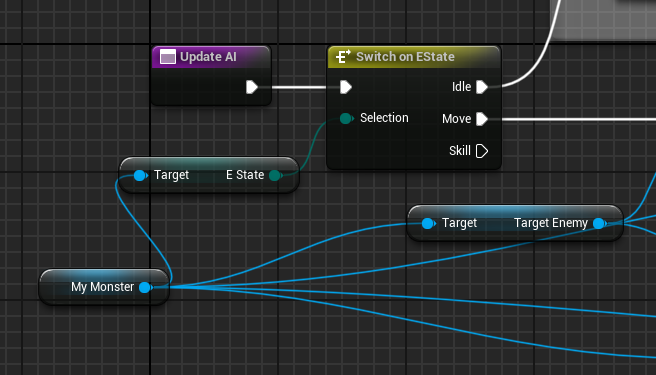Click the Target Enemy output pin
656x375 pixels.
[x=600, y=223]
